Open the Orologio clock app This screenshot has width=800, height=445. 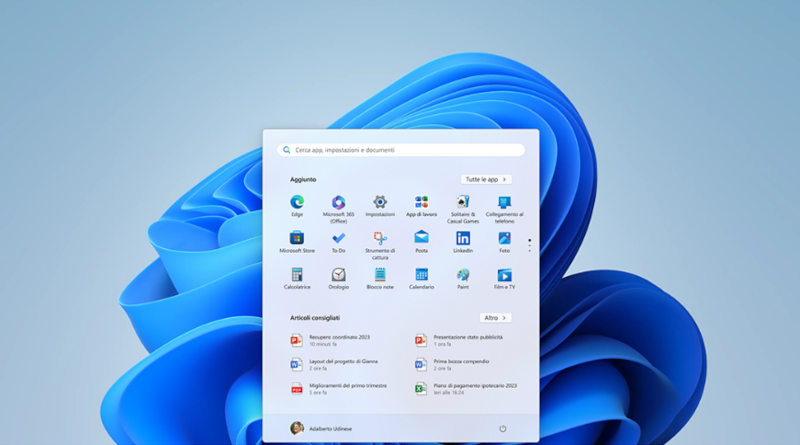click(338, 278)
